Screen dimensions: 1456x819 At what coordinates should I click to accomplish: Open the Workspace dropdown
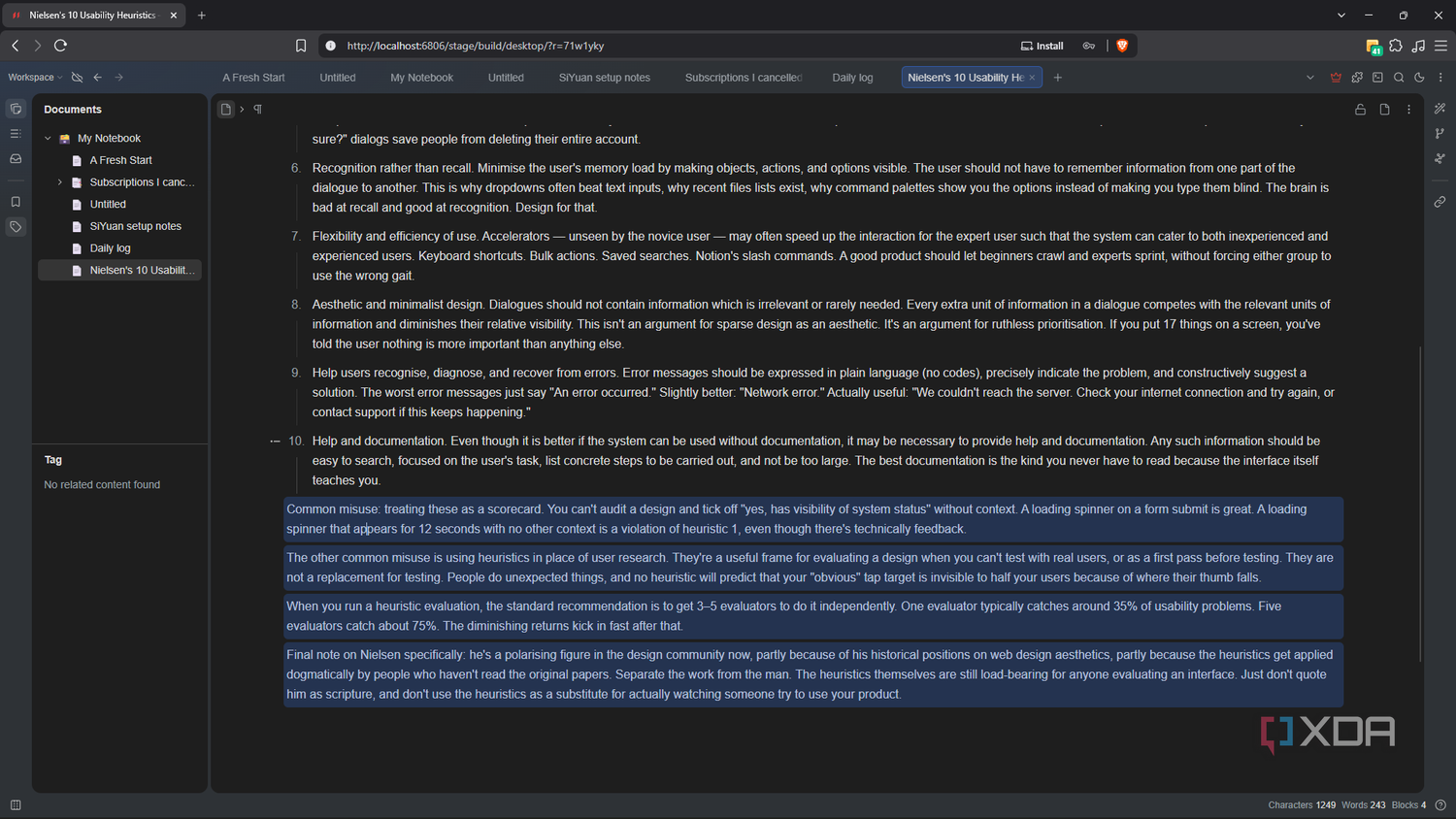click(35, 78)
